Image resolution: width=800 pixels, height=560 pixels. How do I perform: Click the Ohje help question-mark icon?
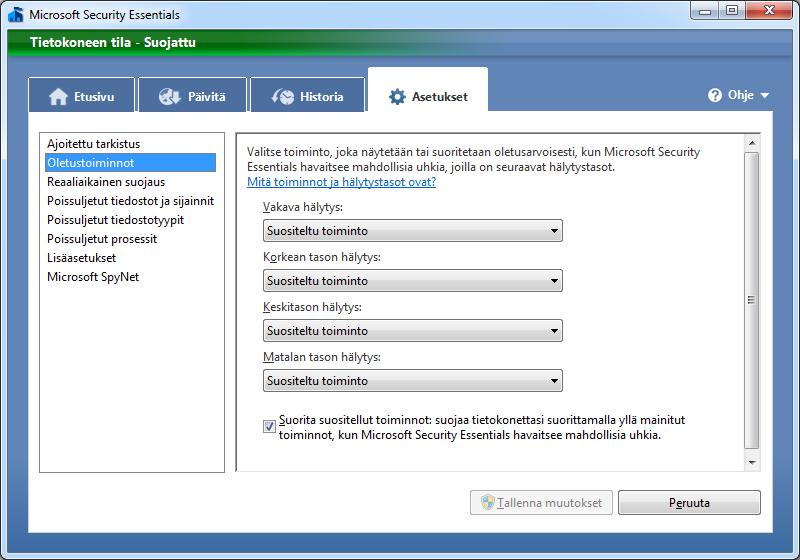click(715, 95)
